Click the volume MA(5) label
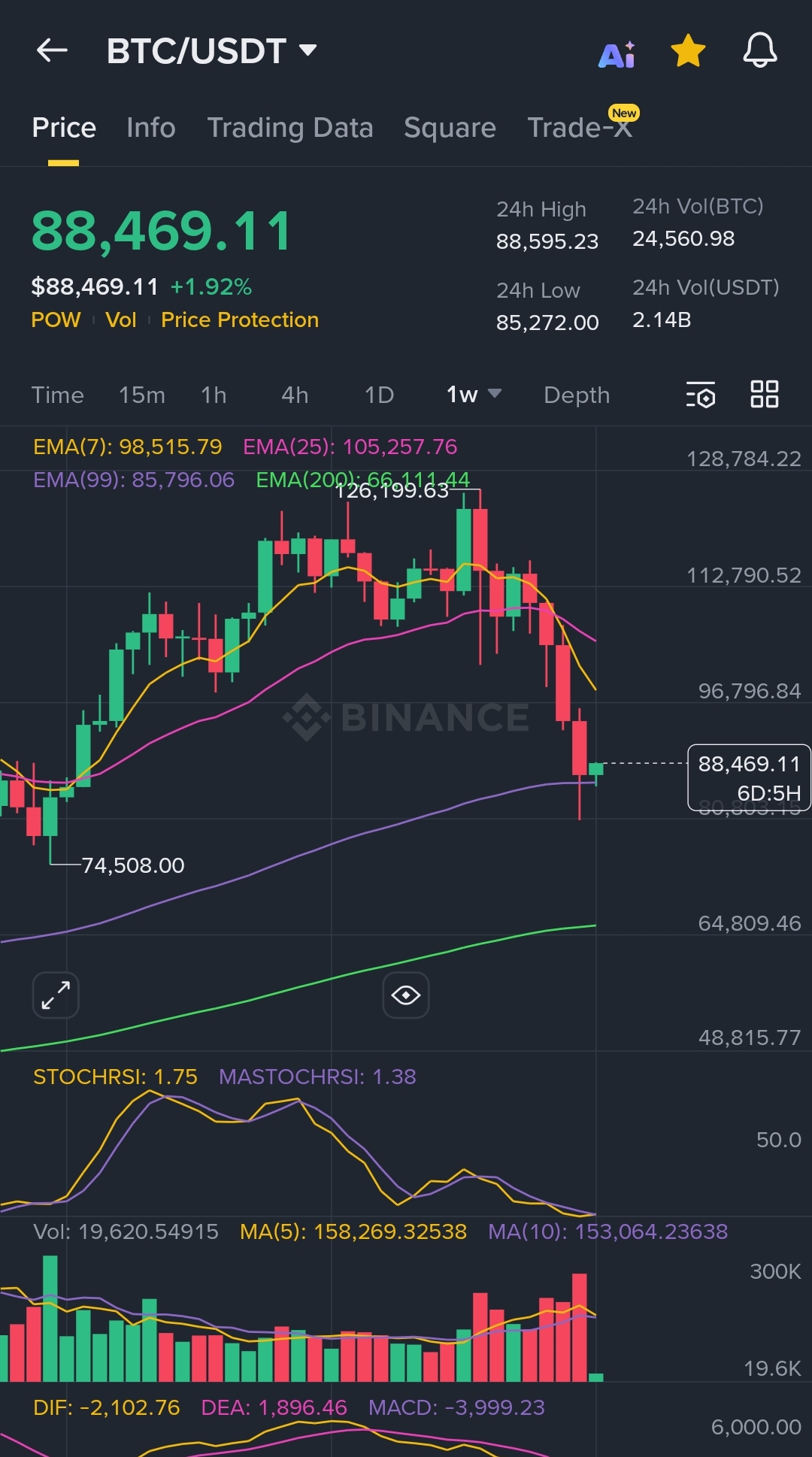812x1457 pixels. (353, 1231)
